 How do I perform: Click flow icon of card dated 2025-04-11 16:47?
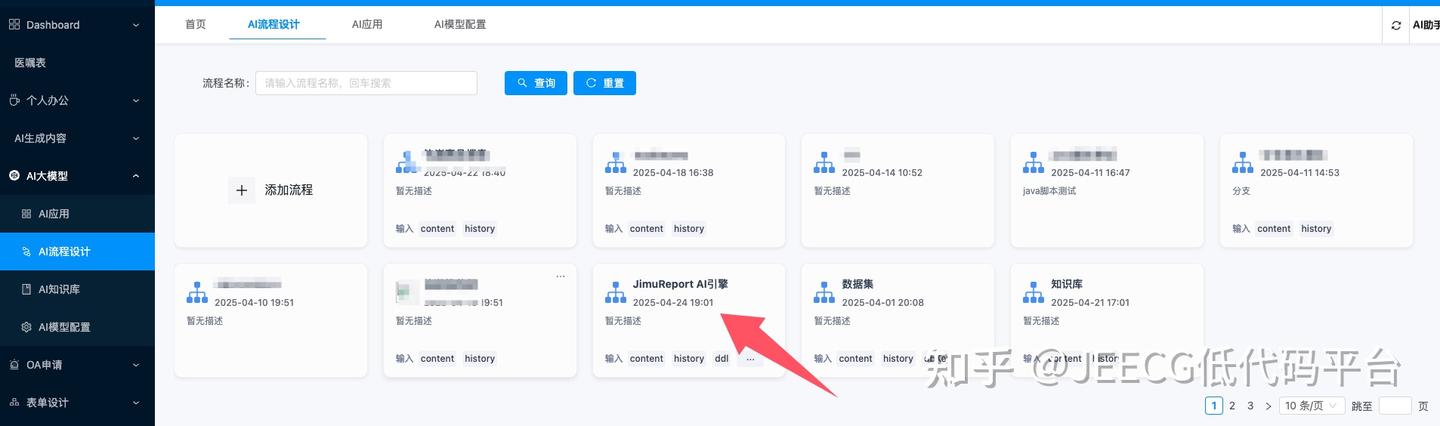(x=1033, y=163)
